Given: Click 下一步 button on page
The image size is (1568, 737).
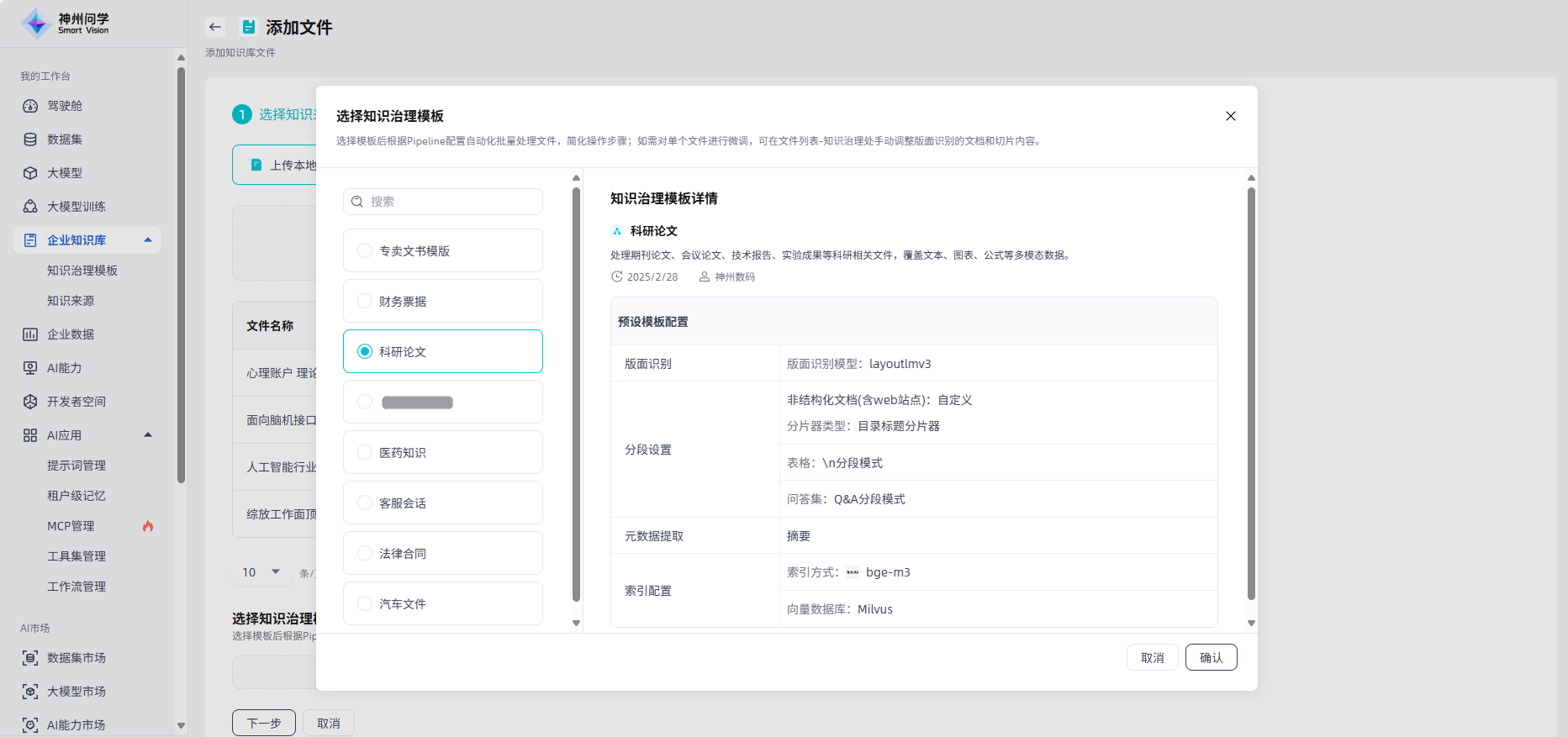Looking at the screenshot, I should coord(264,723).
